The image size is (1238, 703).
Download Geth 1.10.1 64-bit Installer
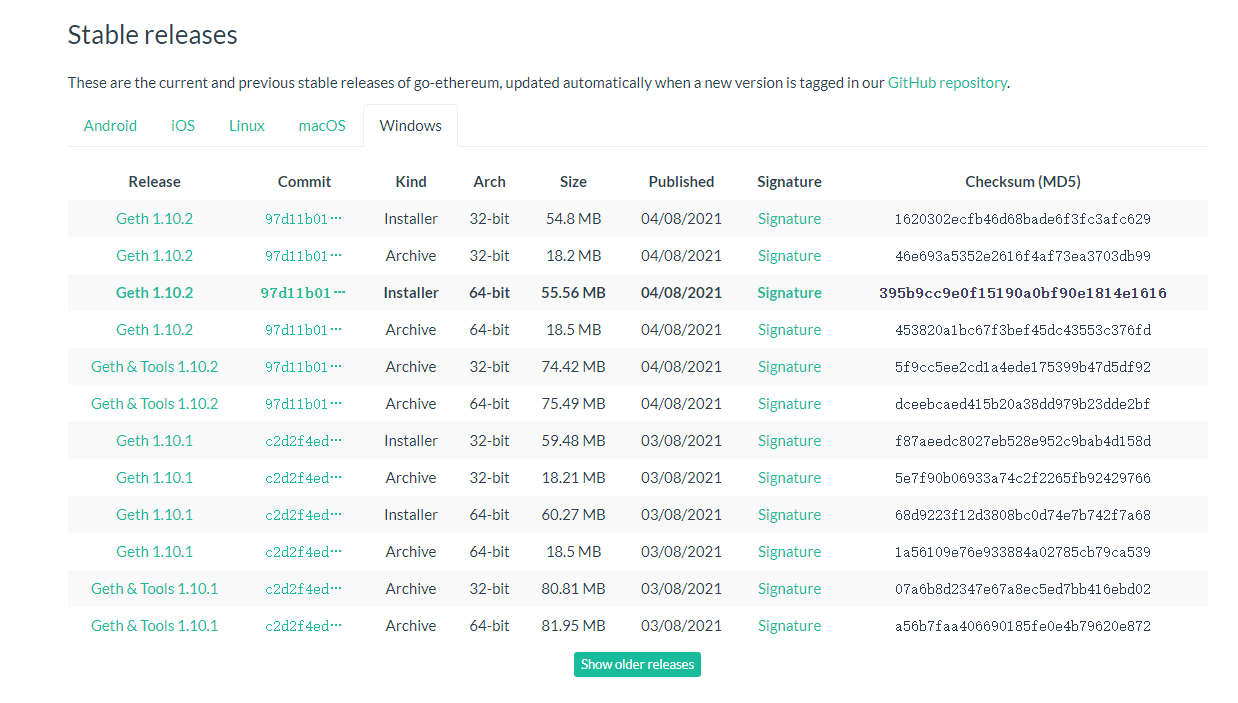pyautogui.click(x=155, y=515)
